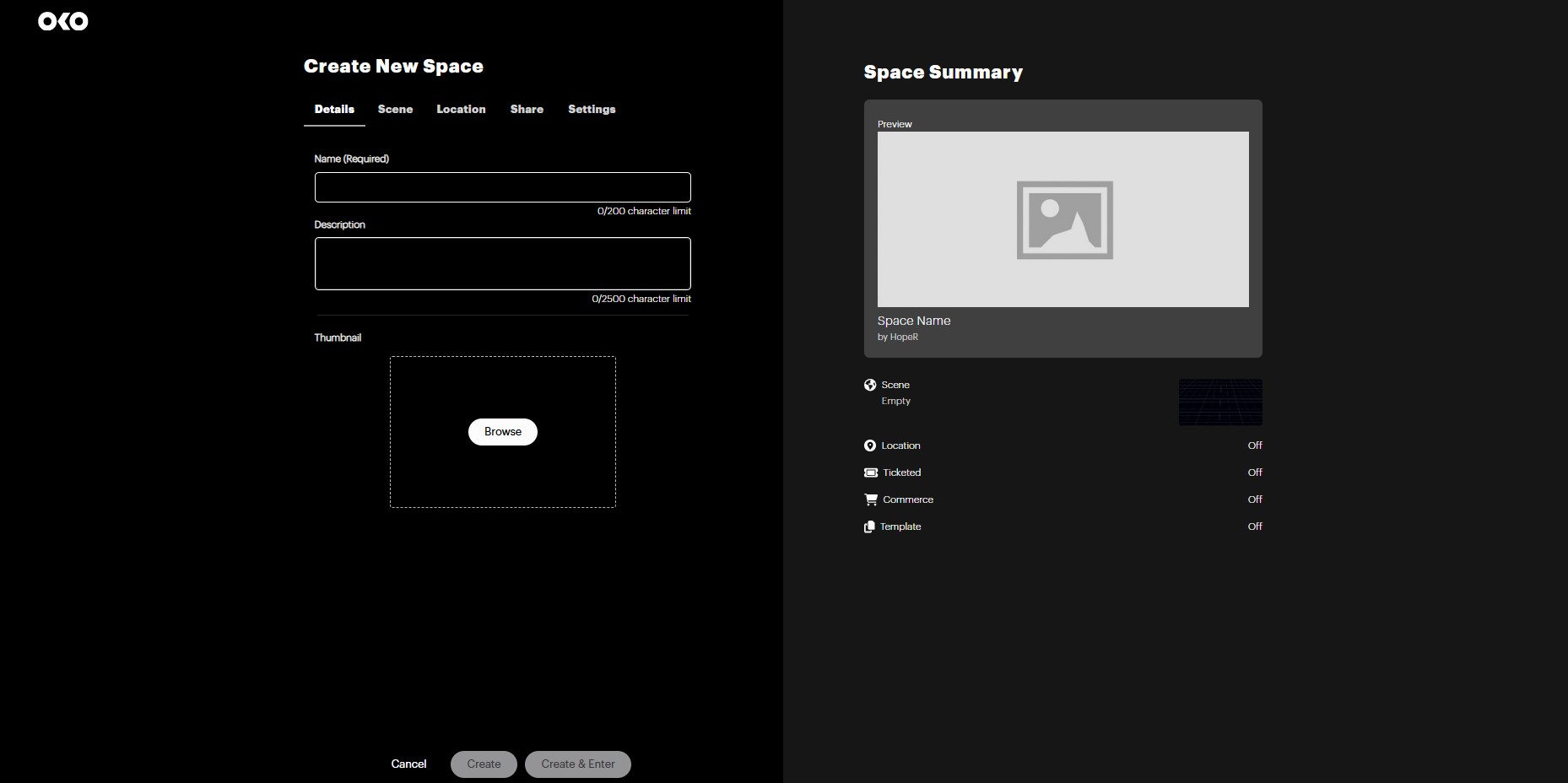Click the preview image placeholder icon
Viewport: 1568px width, 783px height.
click(x=1064, y=219)
